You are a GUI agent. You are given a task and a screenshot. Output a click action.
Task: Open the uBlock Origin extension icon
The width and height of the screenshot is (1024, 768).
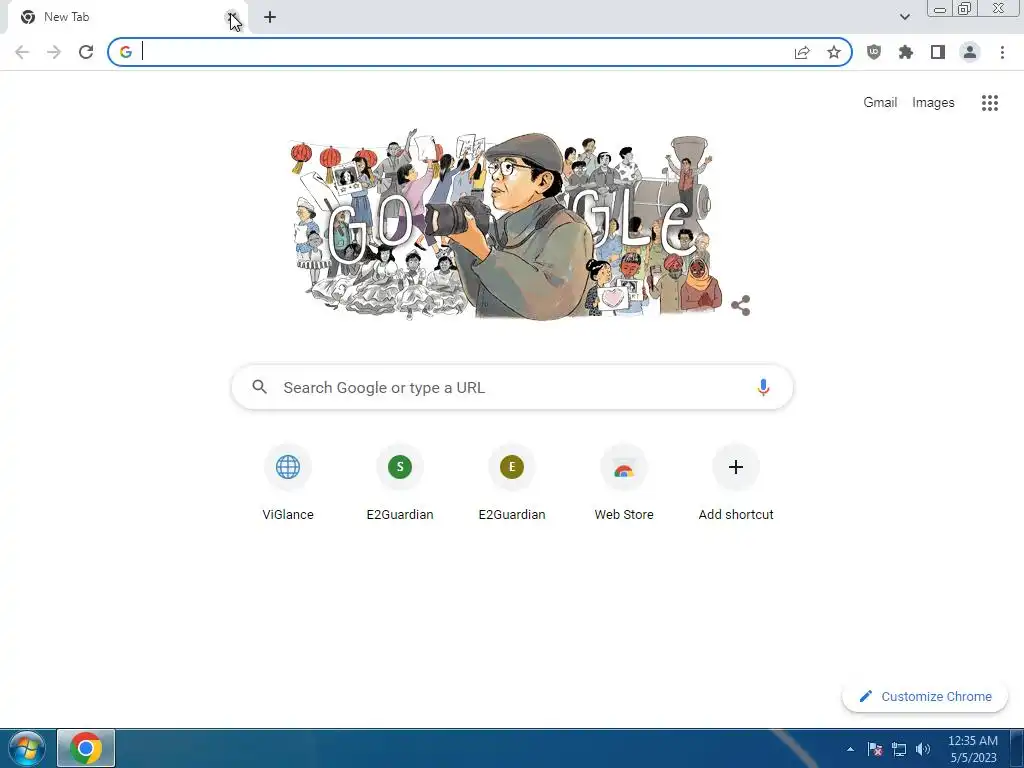click(x=874, y=52)
